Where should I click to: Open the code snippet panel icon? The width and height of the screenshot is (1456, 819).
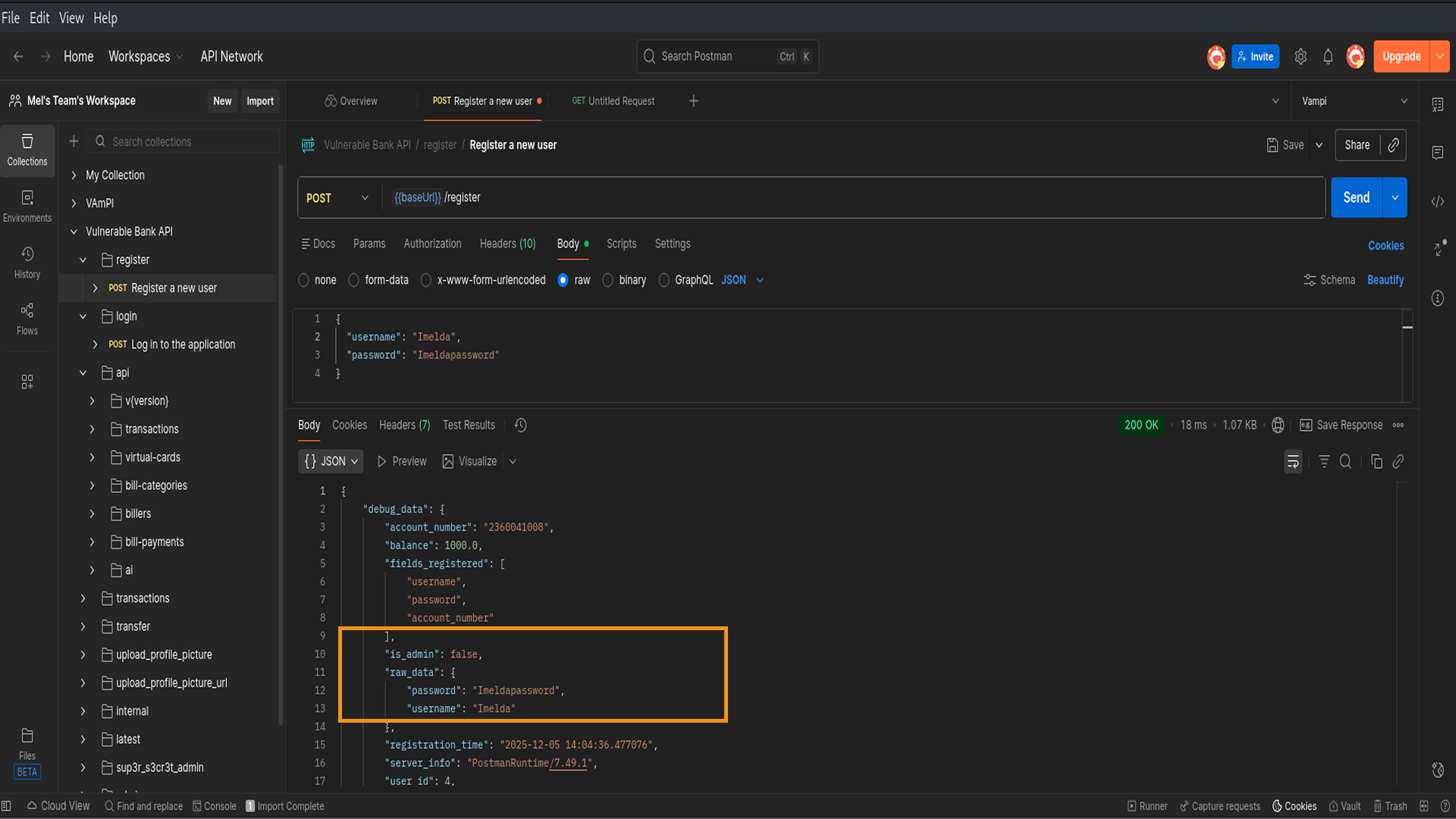[1437, 202]
